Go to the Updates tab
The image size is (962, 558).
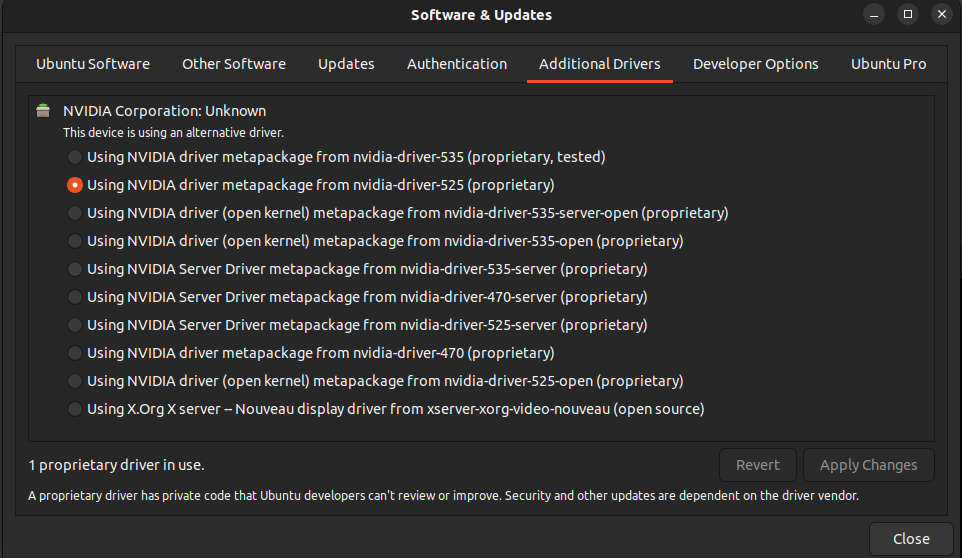click(x=346, y=64)
